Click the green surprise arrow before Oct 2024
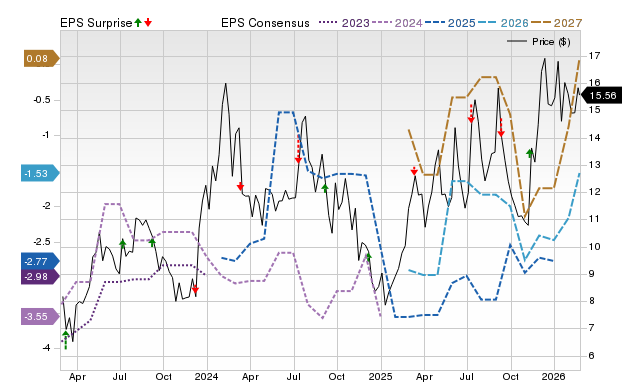640x382 pixels. 325,188
